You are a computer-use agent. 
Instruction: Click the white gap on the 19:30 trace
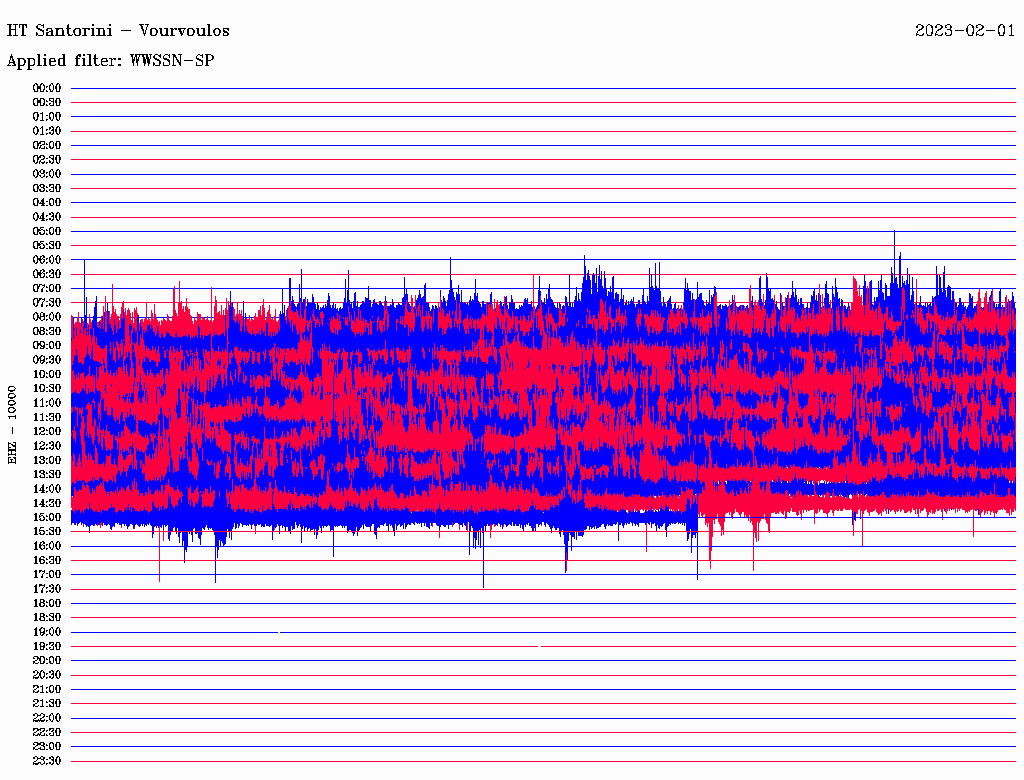coord(540,646)
